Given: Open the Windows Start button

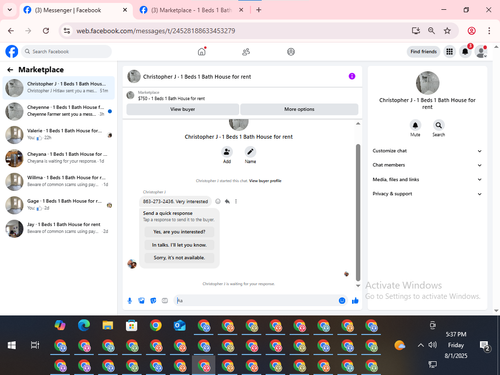Looking at the screenshot, I should (12, 345).
